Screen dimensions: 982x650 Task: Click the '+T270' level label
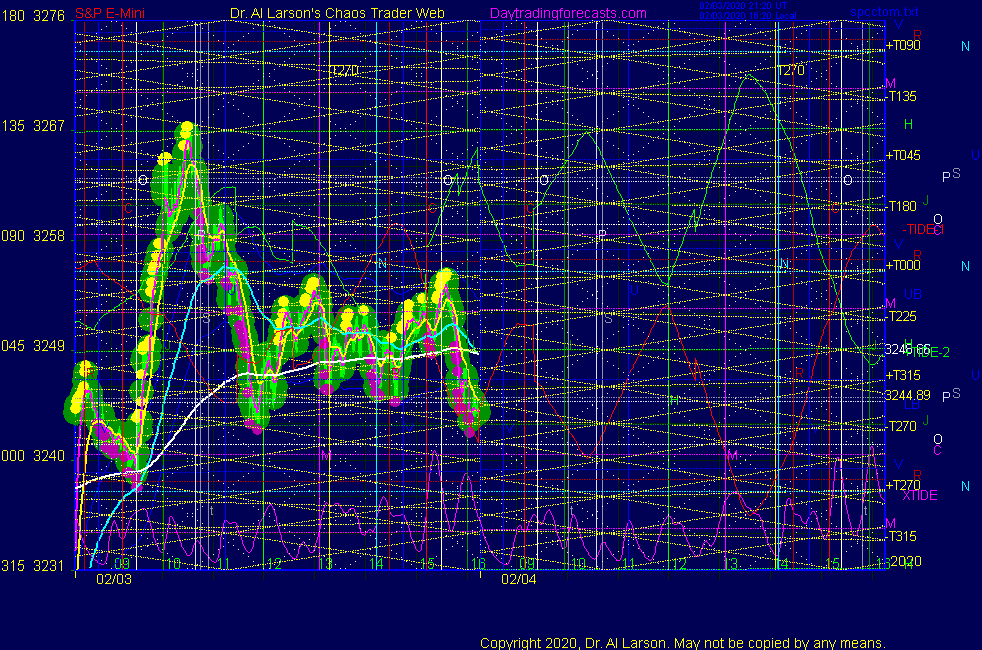[902, 485]
